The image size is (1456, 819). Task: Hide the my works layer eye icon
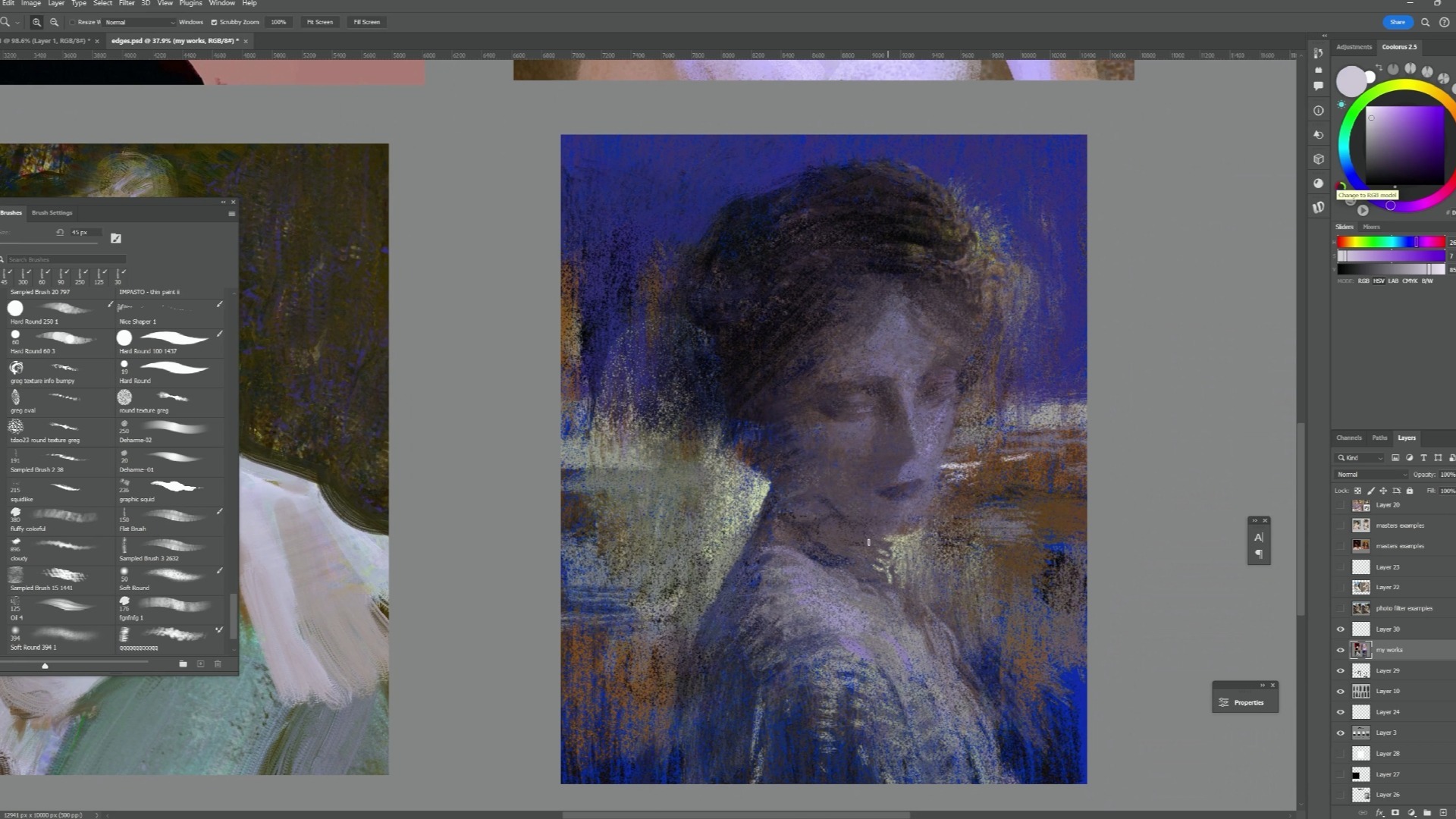click(x=1340, y=650)
